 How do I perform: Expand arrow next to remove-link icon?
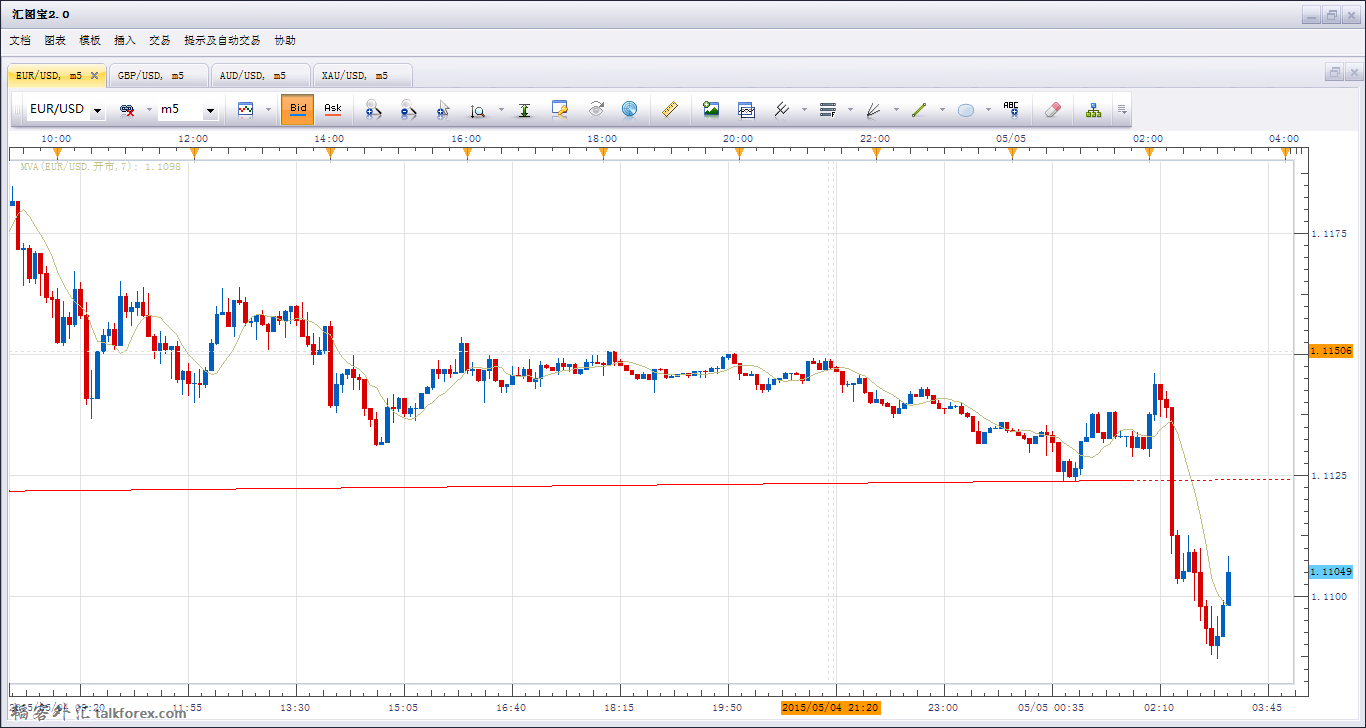tap(149, 110)
